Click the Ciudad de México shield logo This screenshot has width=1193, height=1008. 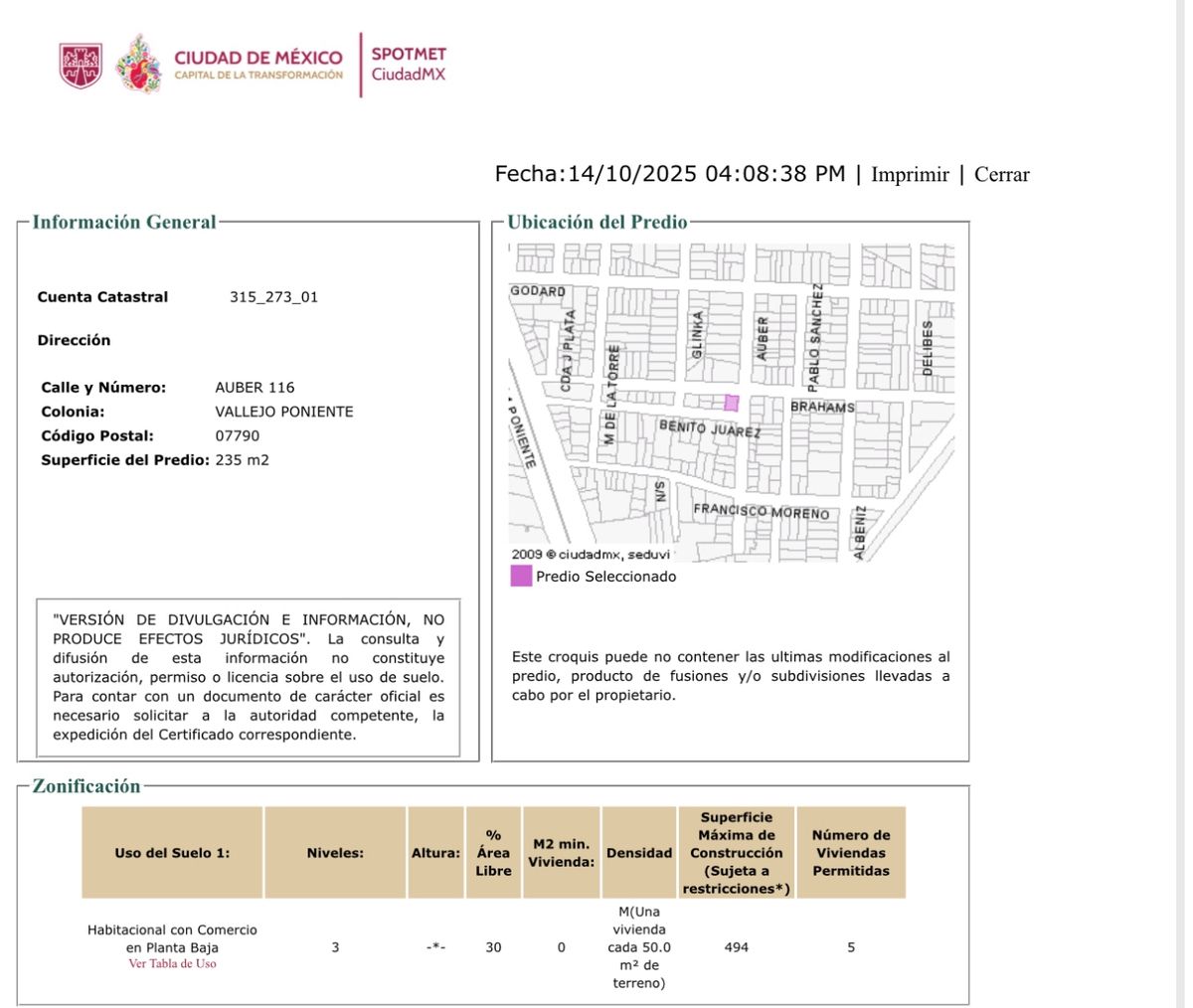pos(81,66)
